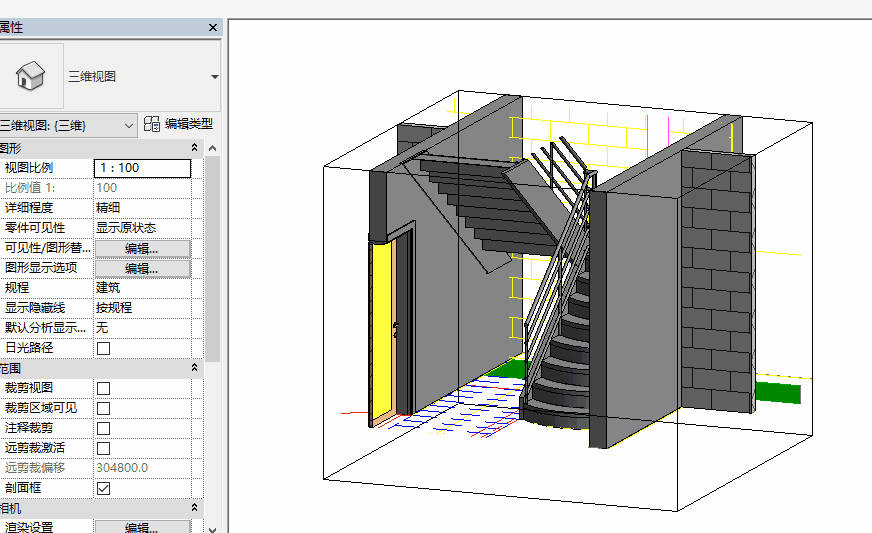This screenshot has width=872, height=533.
Task: Collapse the 范围 section
Action: 194,368
